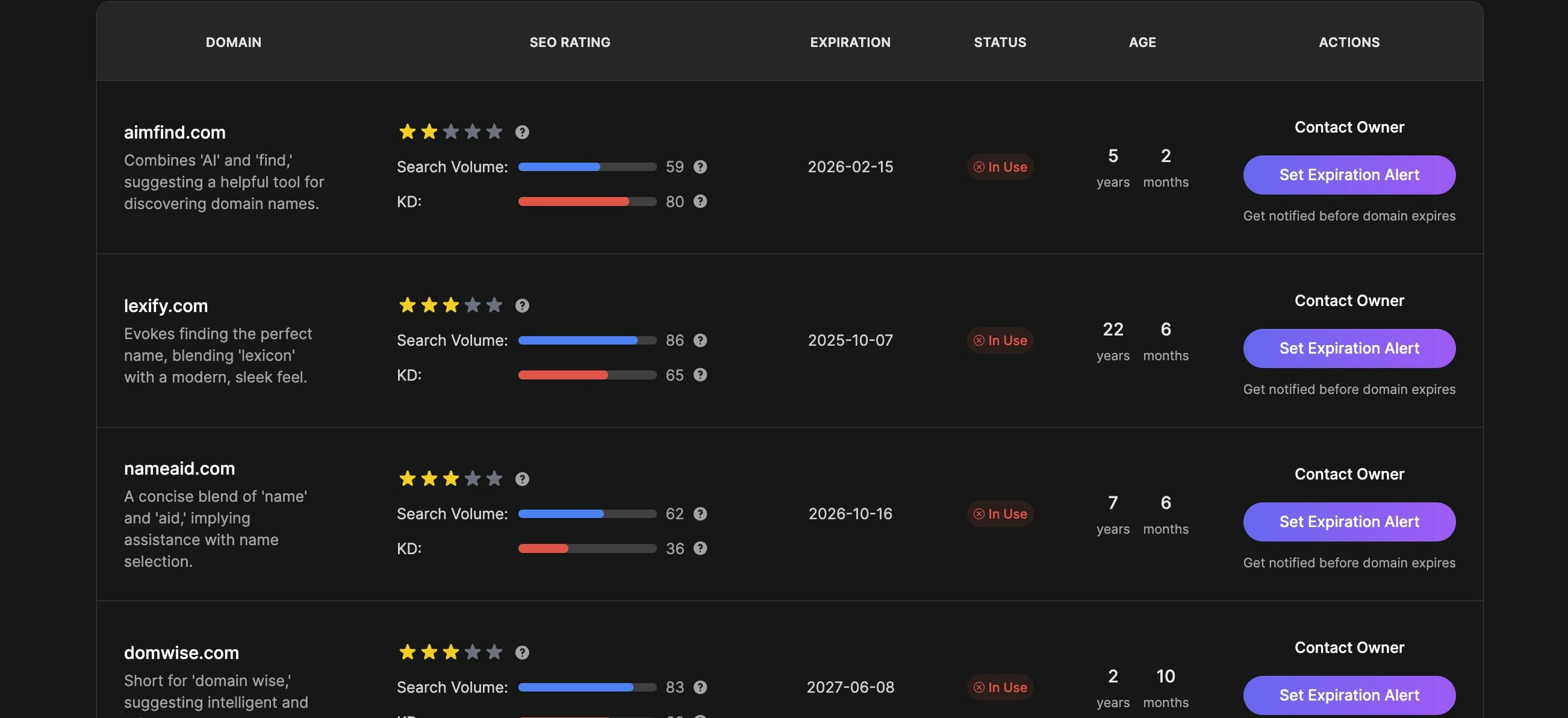1568x718 pixels.
Task: Sort by the SEO RATING column header
Action: 569,42
